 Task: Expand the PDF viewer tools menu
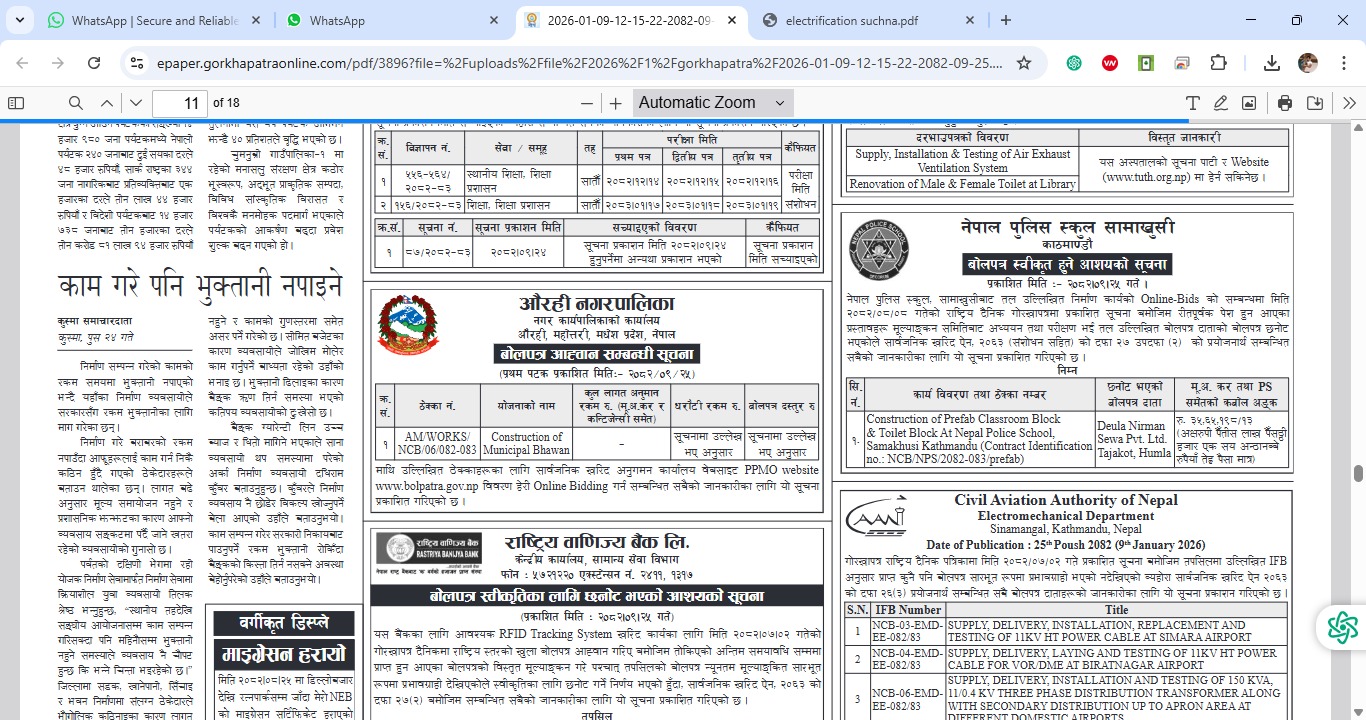tap(1349, 103)
